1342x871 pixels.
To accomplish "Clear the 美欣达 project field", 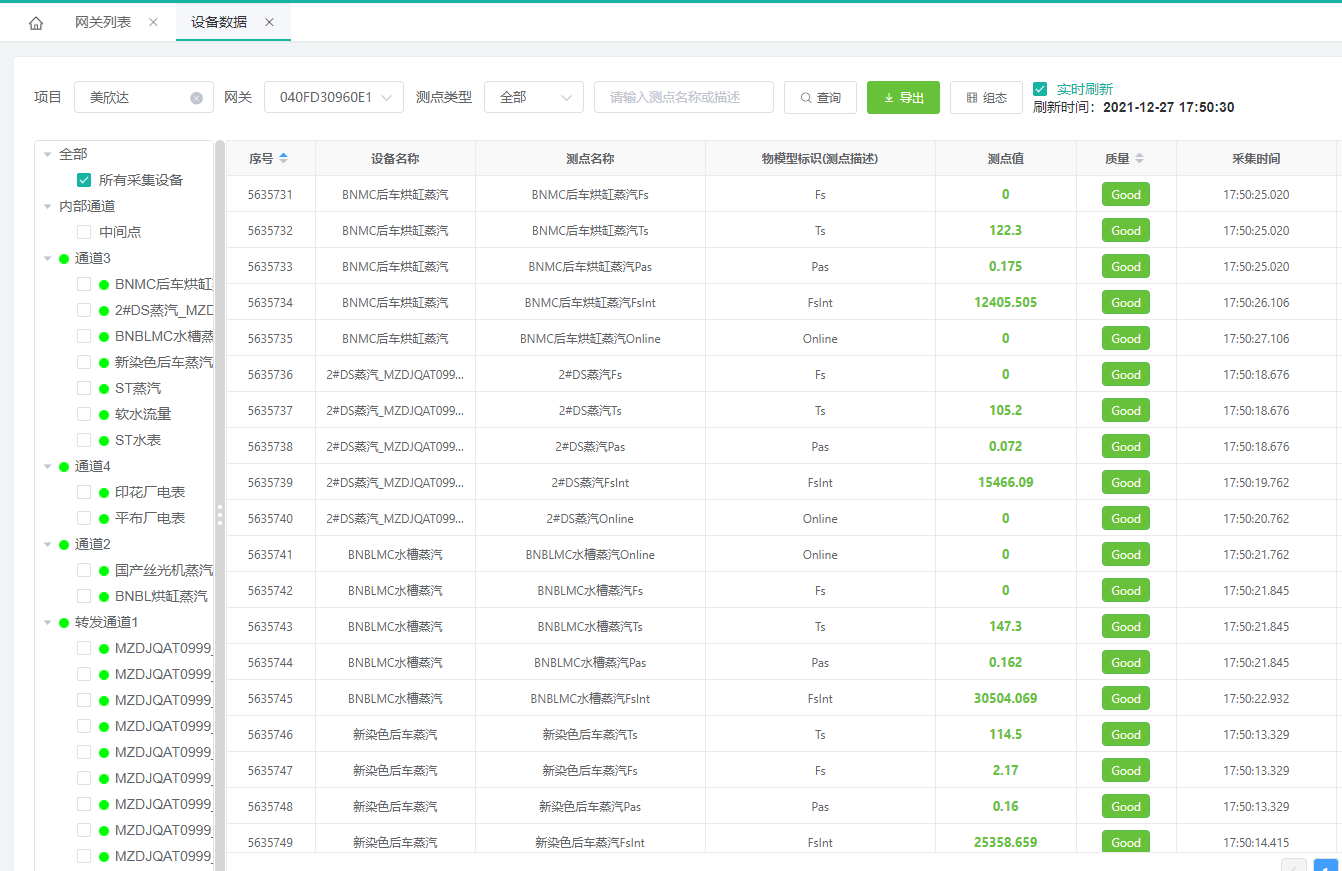I will point(196,98).
